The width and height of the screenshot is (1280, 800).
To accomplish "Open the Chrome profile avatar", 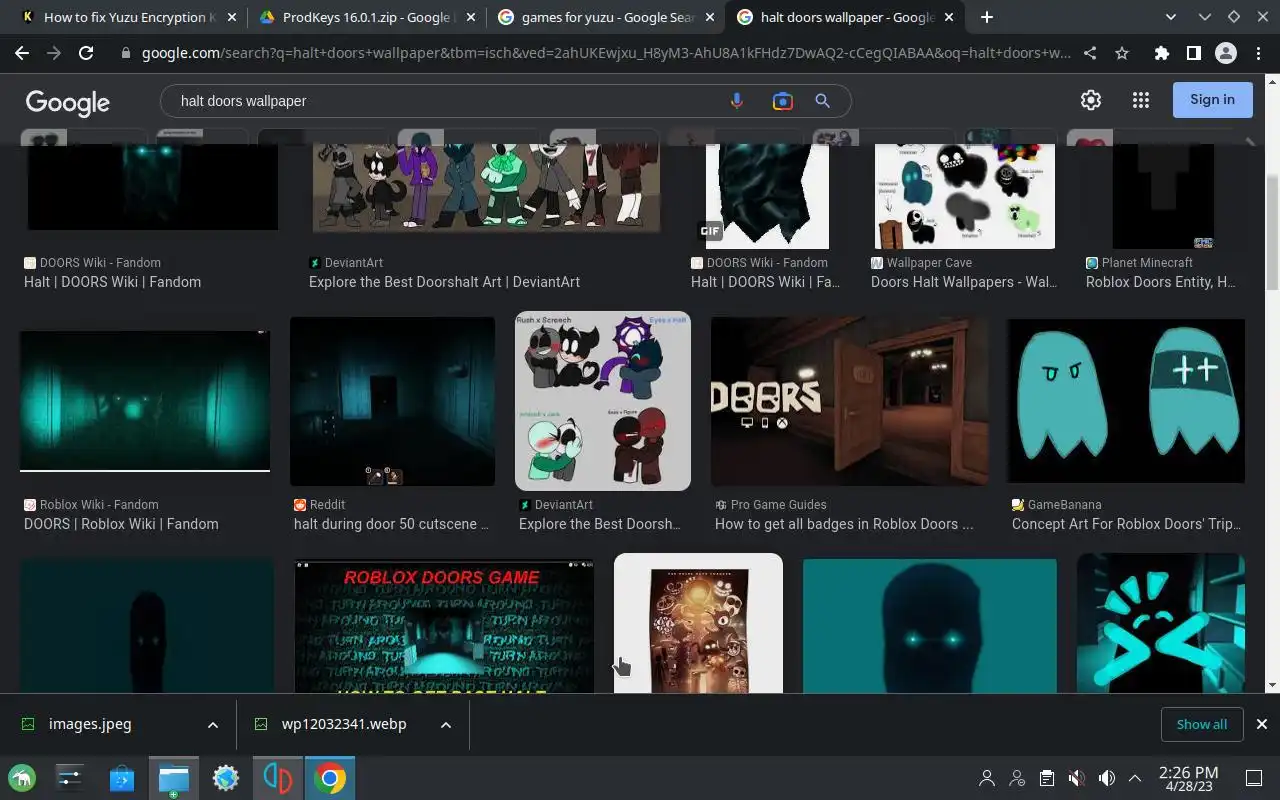I will coord(1225,53).
